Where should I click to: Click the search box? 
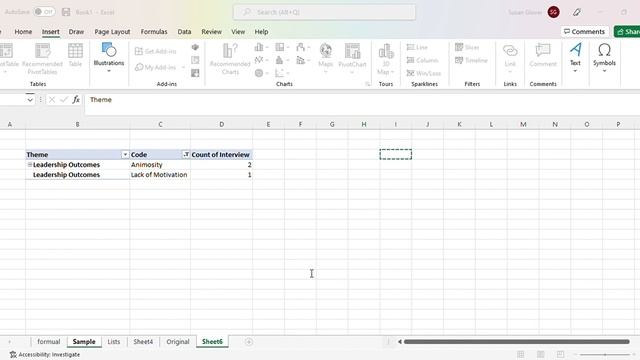(324, 12)
